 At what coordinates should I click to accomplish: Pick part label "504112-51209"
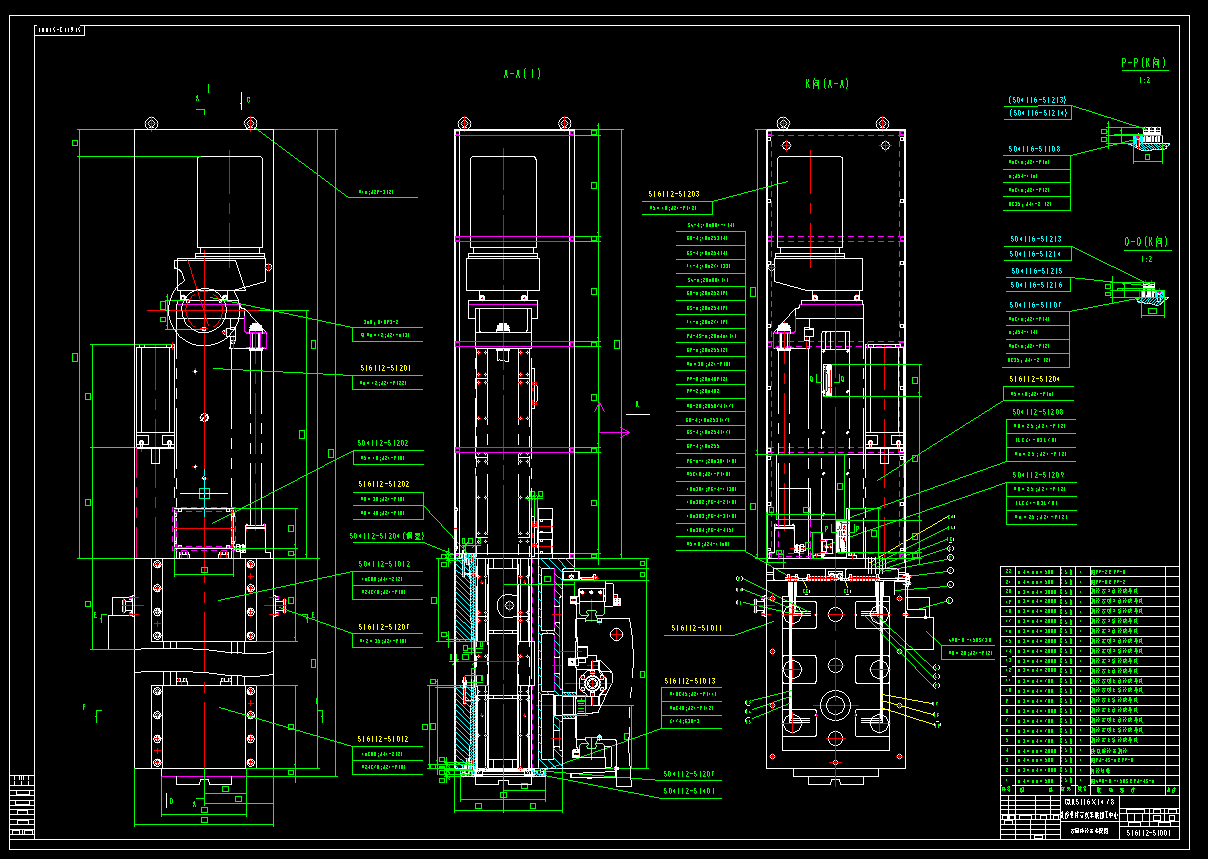click(1038, 475)
